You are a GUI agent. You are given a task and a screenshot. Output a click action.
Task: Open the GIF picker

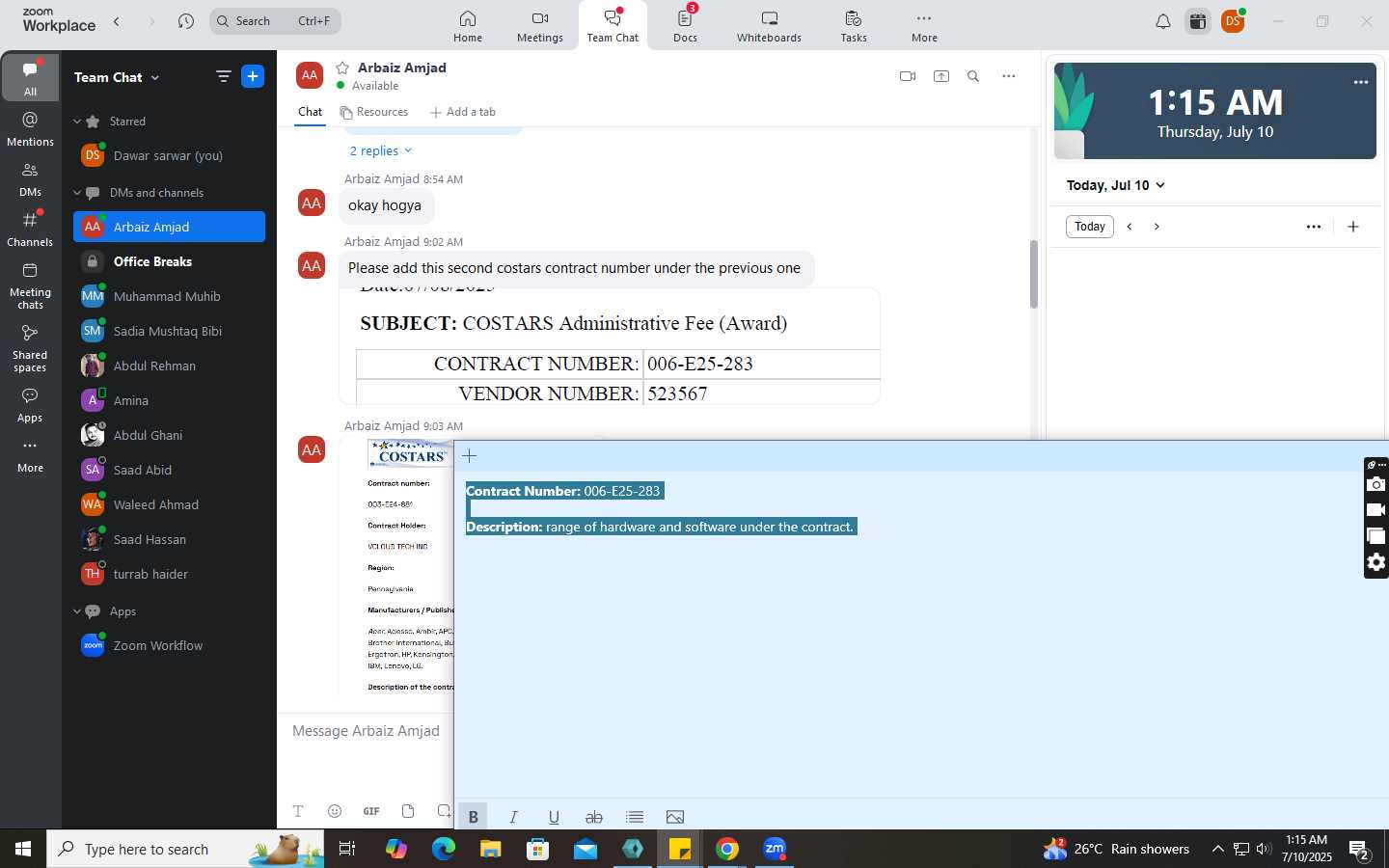tap(371, 811)
